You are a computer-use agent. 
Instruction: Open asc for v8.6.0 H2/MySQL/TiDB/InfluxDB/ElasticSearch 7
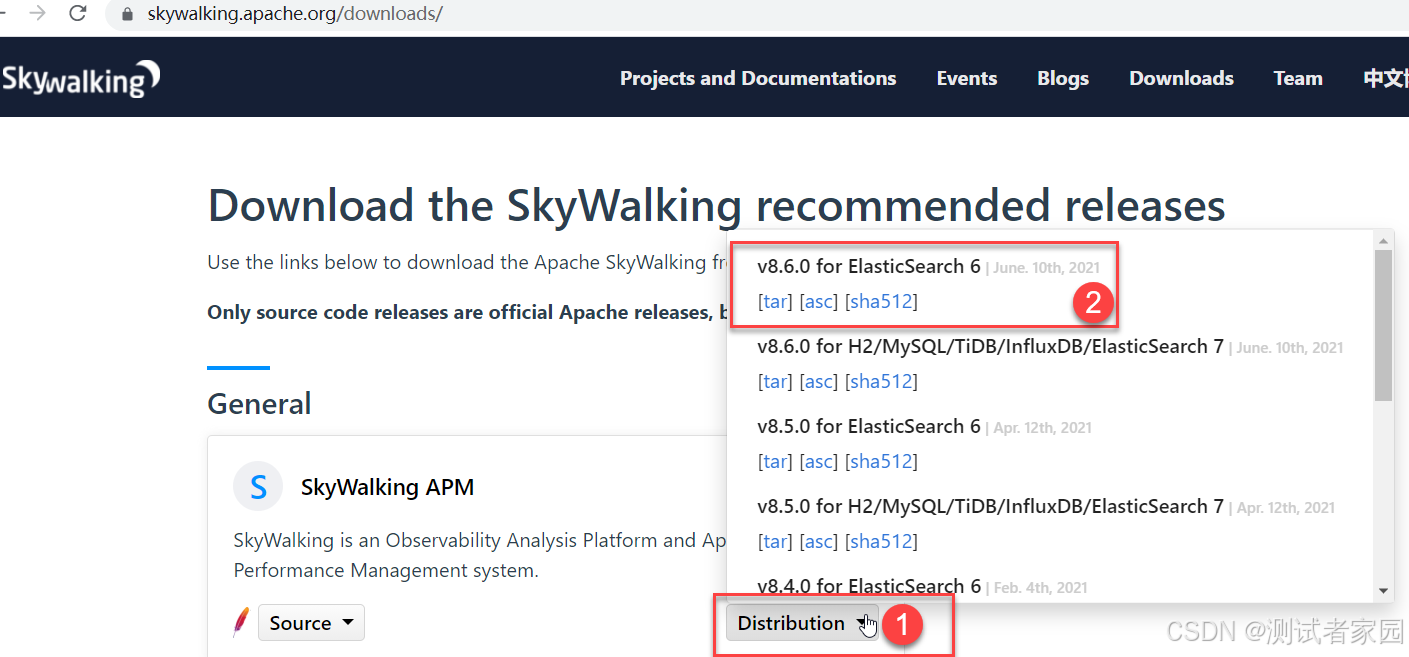pyautogui.click(x=819, y=381)
